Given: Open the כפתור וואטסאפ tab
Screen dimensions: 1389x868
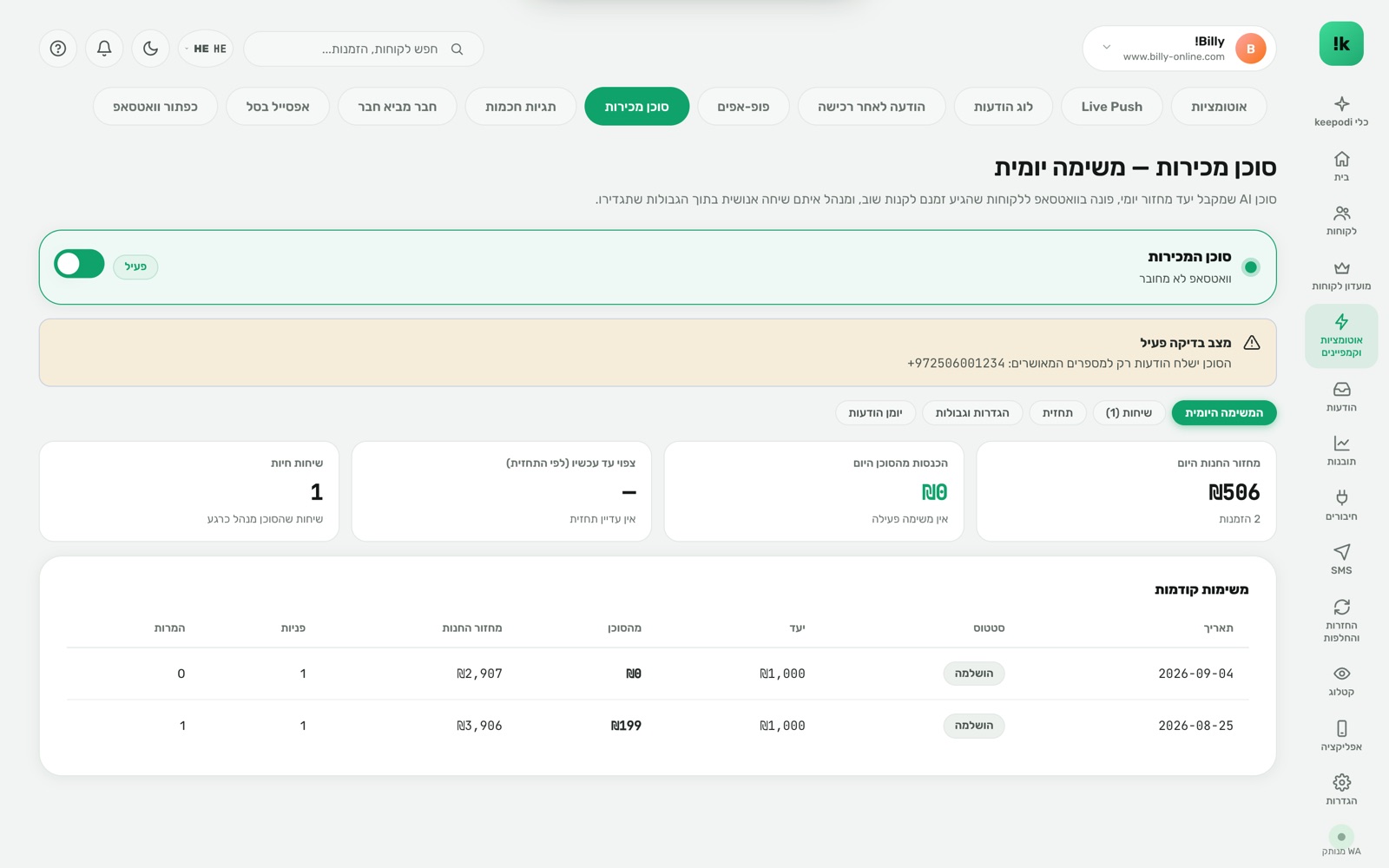Looking at the screenshot, I should click(x=155, y=107).
